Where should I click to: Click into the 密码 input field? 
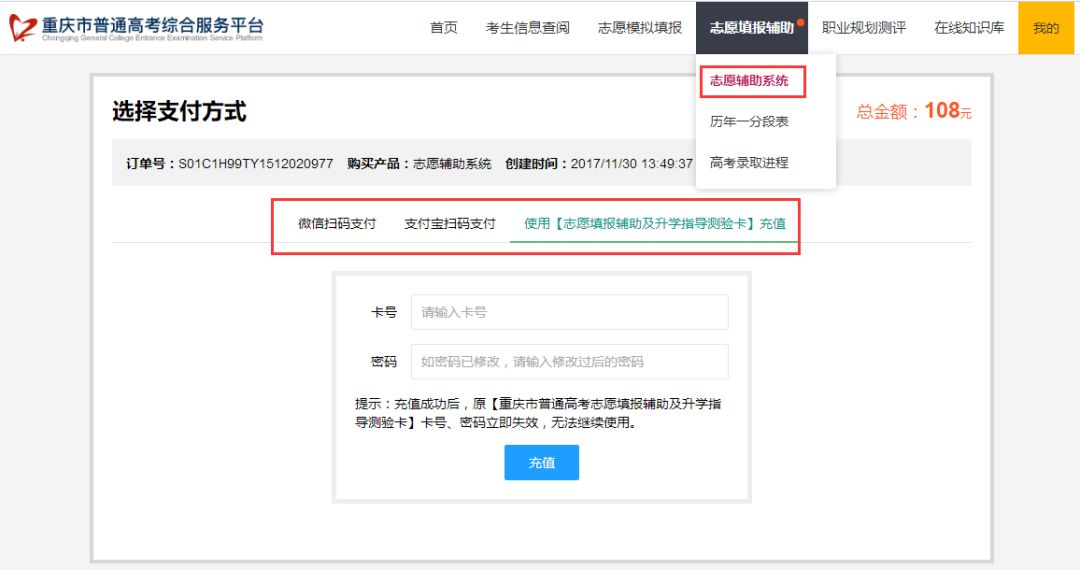(569, 362)
